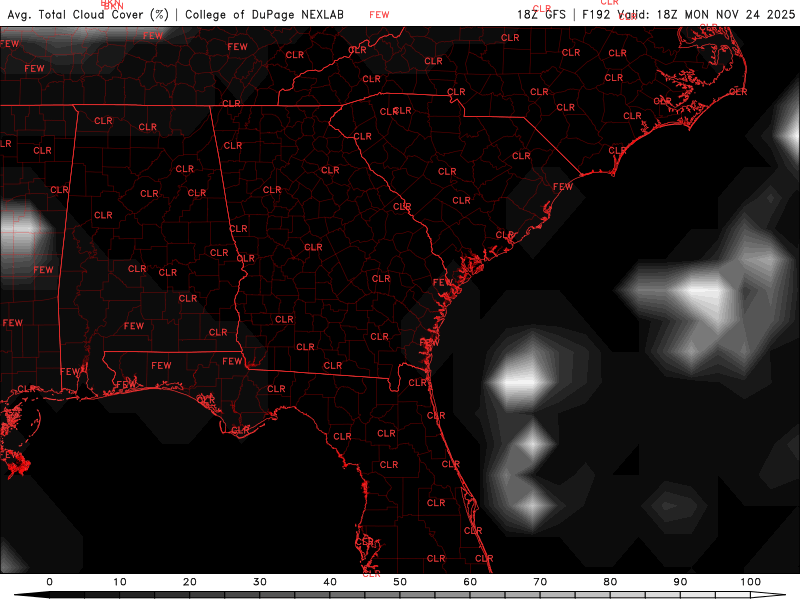Screen dimensions: 800x600
Task: Click the '90' value on the color scale
Action: tap(680, 582)
